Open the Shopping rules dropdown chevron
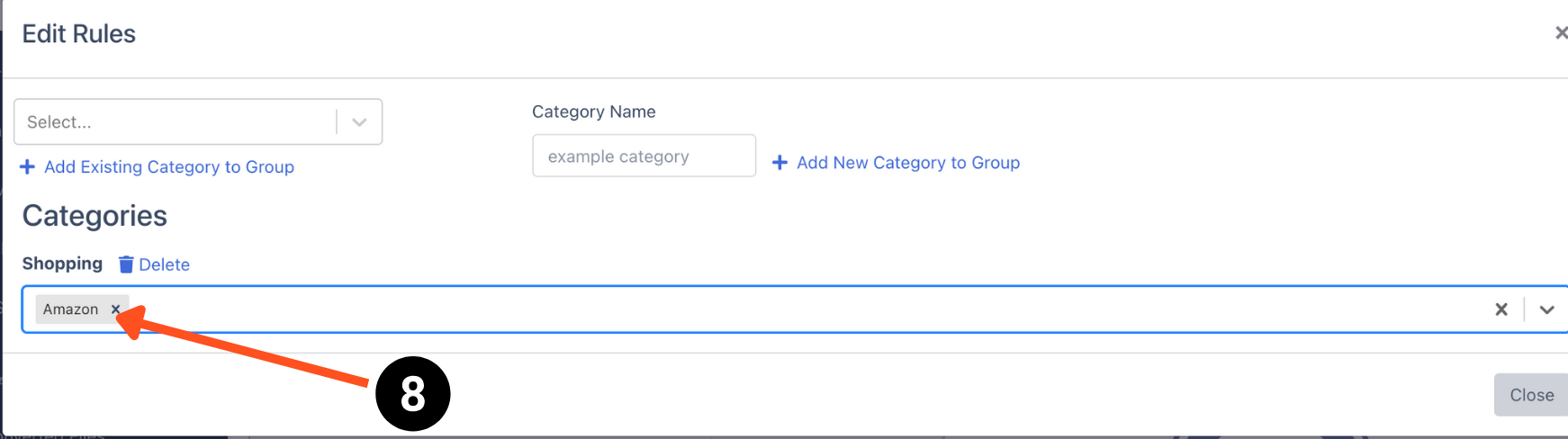The height and width of the screenshot is (439, 1568). 1546,309
